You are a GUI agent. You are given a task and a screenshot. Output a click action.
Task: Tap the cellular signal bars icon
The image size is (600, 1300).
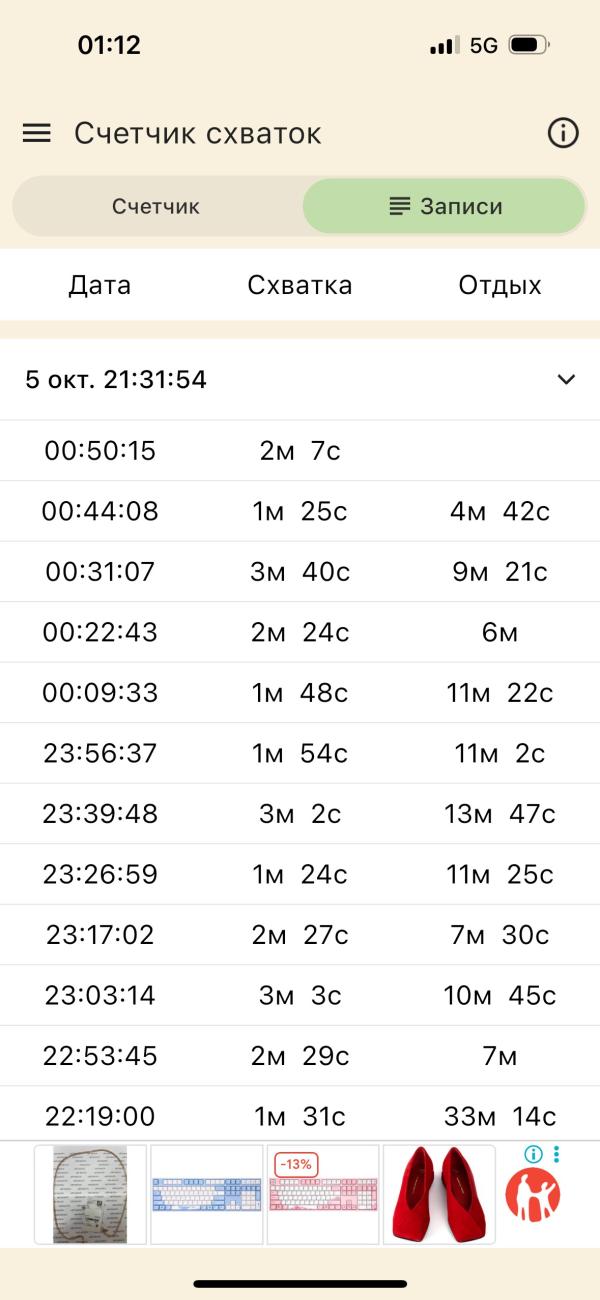pyautogui.click(x=444, y=45)
